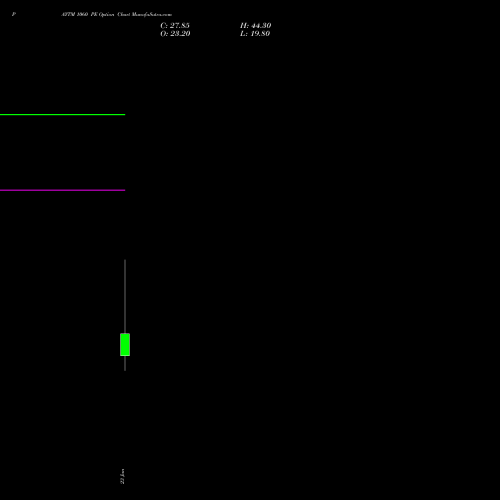This screenshot has width=500, height=500.
Task: Click the date label under the candlestick
Action: pos(122,476)
